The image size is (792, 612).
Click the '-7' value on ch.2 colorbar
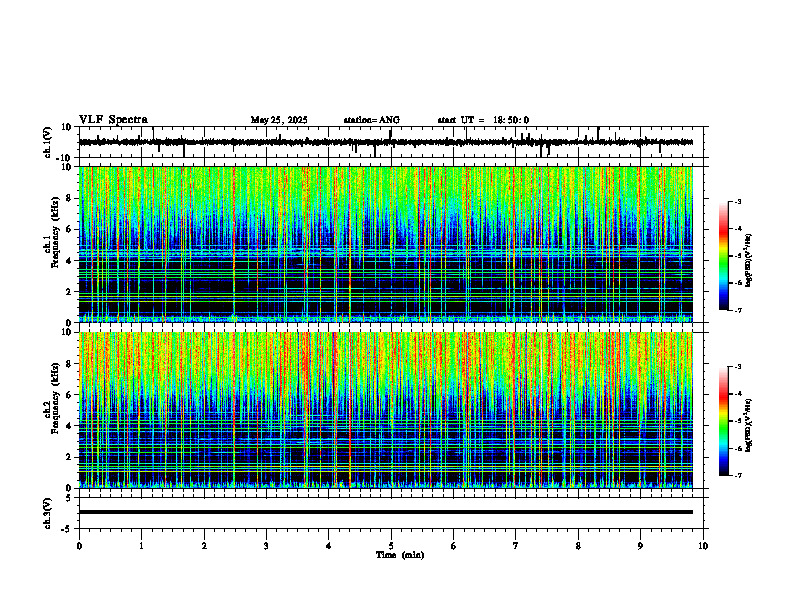(737, 476)
